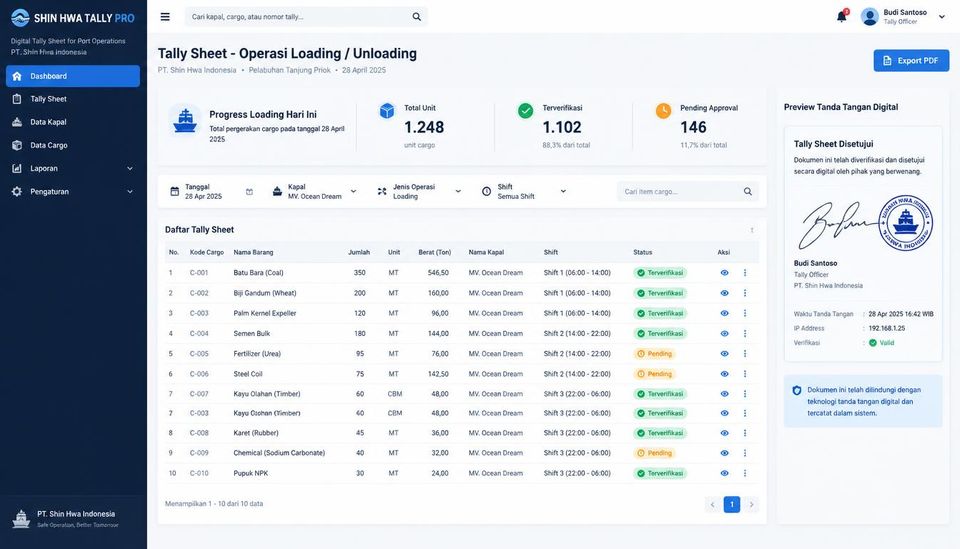Click the ship icon in Progress Loading card
Viewport: 960px width, 549px height.
(185, 120)
